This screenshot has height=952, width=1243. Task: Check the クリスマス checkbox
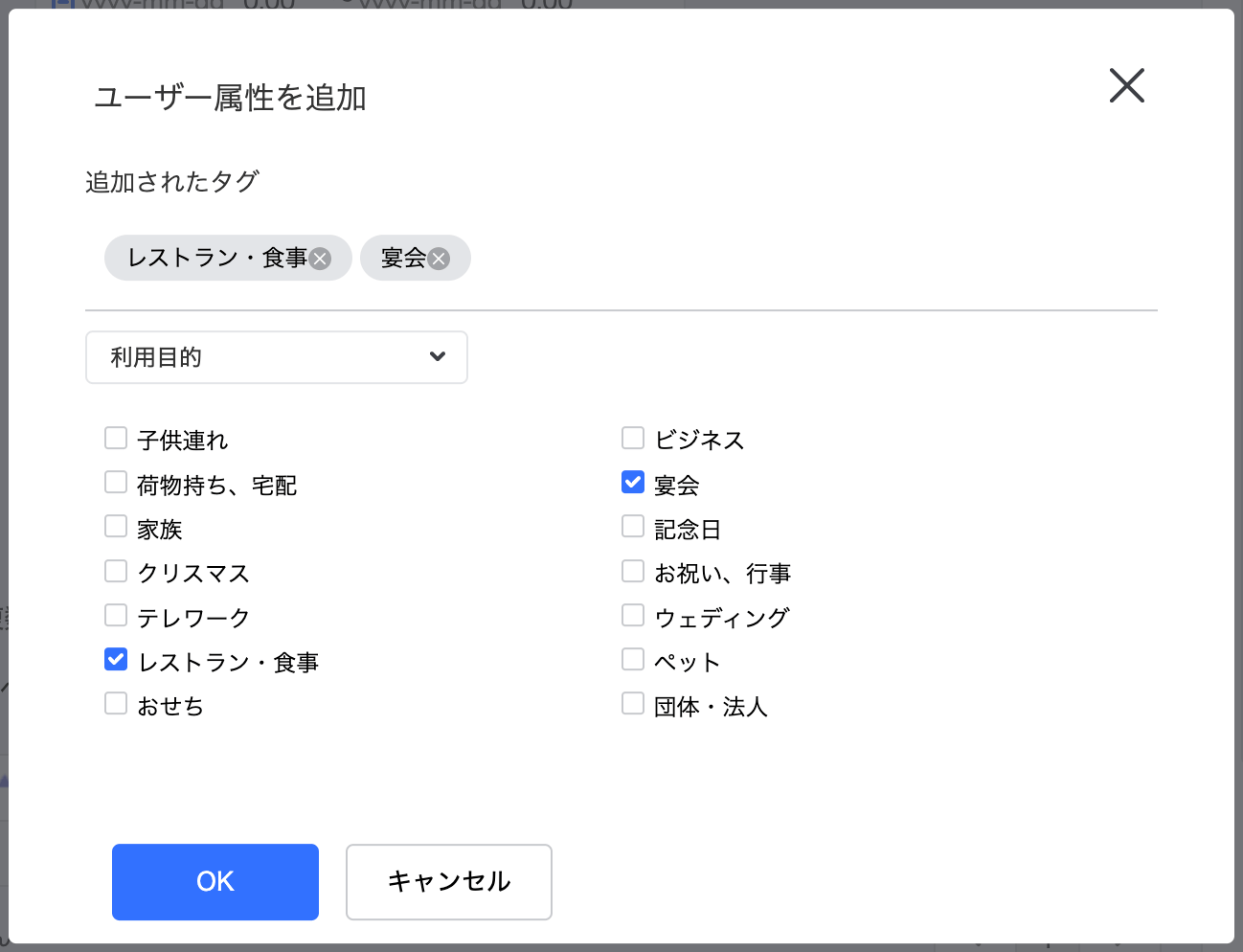(116, 572)
